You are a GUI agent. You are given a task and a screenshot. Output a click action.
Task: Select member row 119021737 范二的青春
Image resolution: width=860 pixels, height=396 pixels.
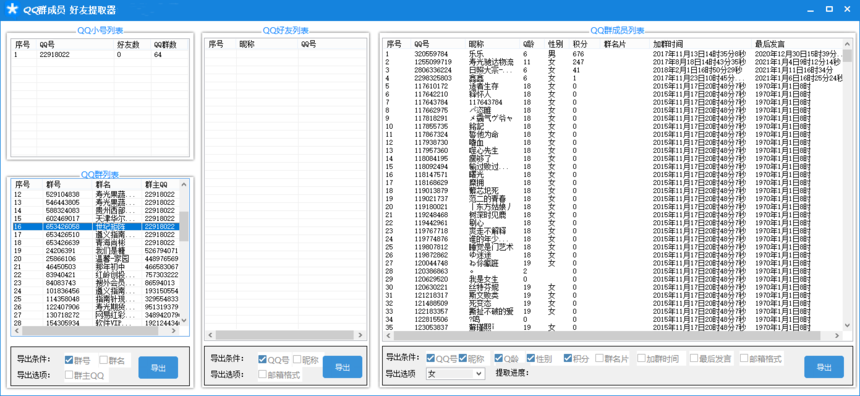(x=613, y=199)
